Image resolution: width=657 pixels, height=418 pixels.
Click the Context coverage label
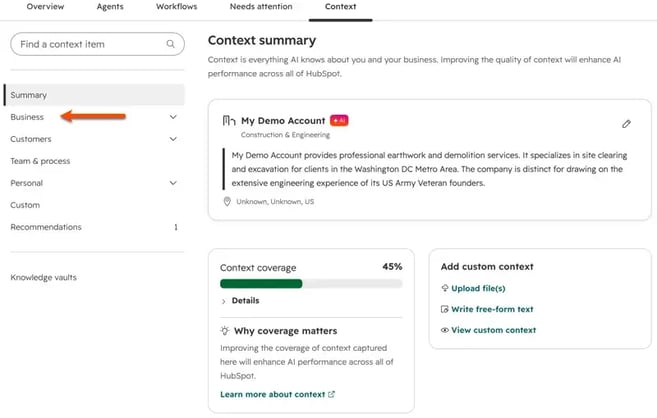pos(258,268)
